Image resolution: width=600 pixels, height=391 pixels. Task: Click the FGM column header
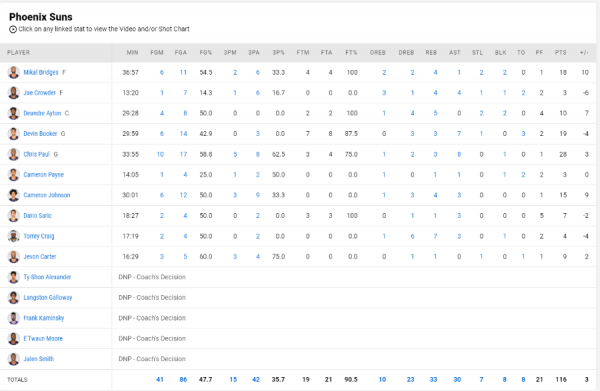157,52
